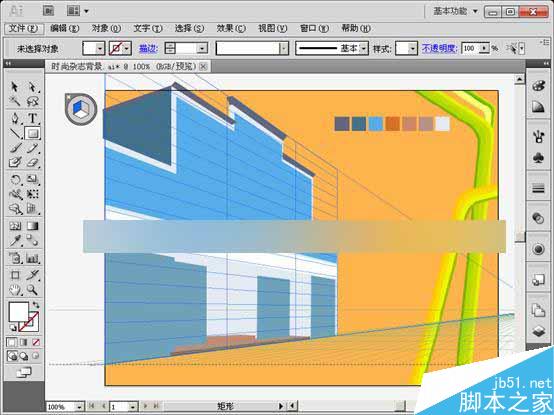The image size is (554, 415).
Task: Select the Rotate tool
Action: point(15,179)
